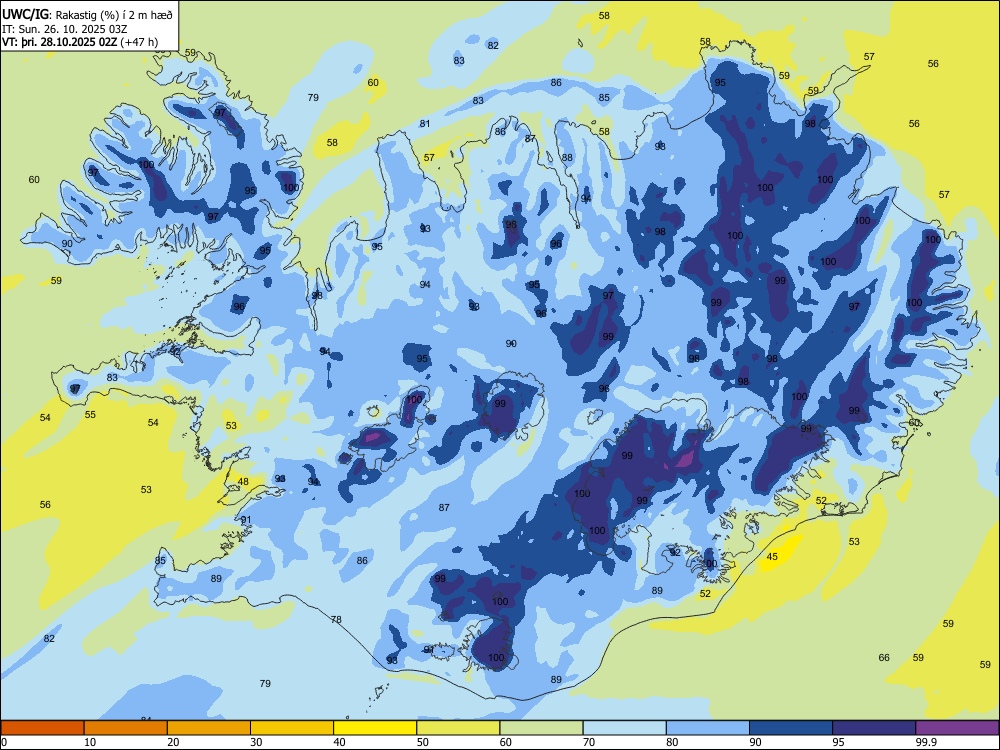Click the legend tick label '70'
The height and width of the screenshot is (750, 1000).
589,742
